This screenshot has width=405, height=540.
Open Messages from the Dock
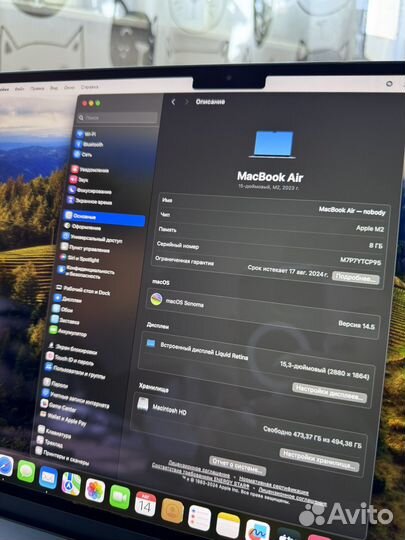[x=26, y=471]
